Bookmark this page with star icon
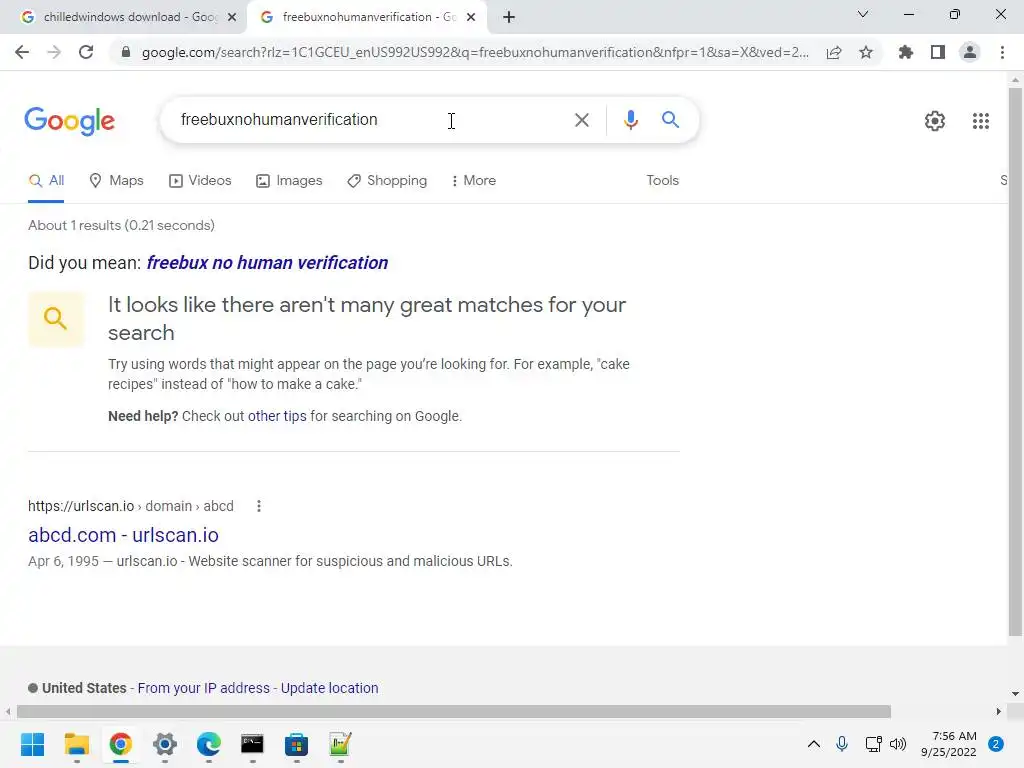Viewport: 1024px width, 768px height. tap(866, 52)
